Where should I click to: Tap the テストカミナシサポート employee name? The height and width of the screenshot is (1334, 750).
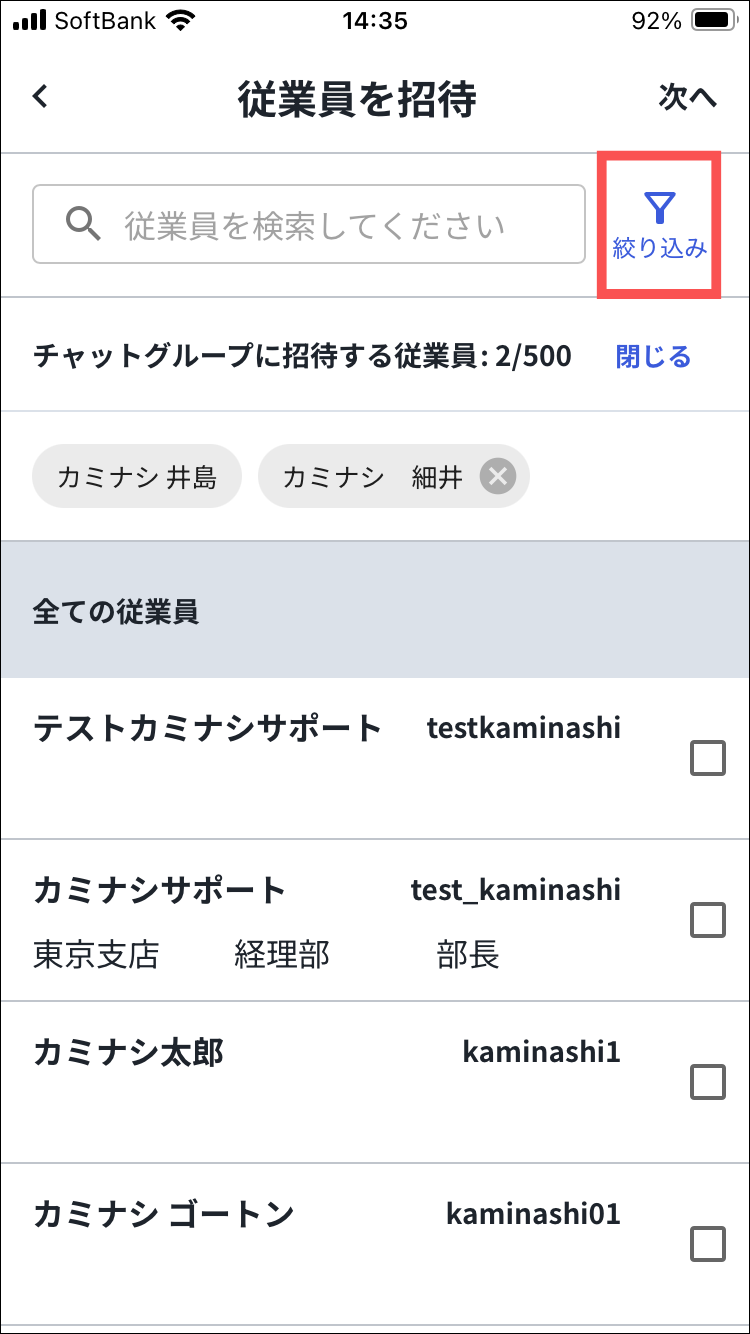click(x=208, y=728)
